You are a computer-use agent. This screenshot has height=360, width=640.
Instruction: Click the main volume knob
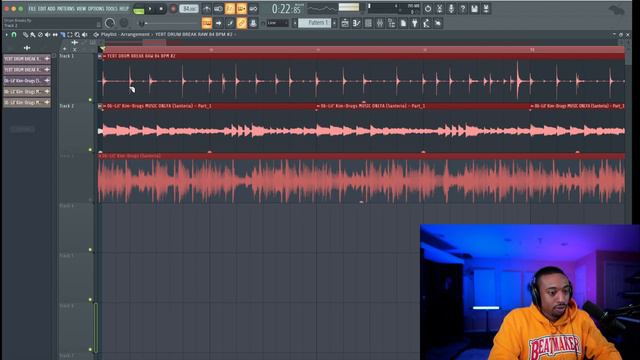(109, 23)
